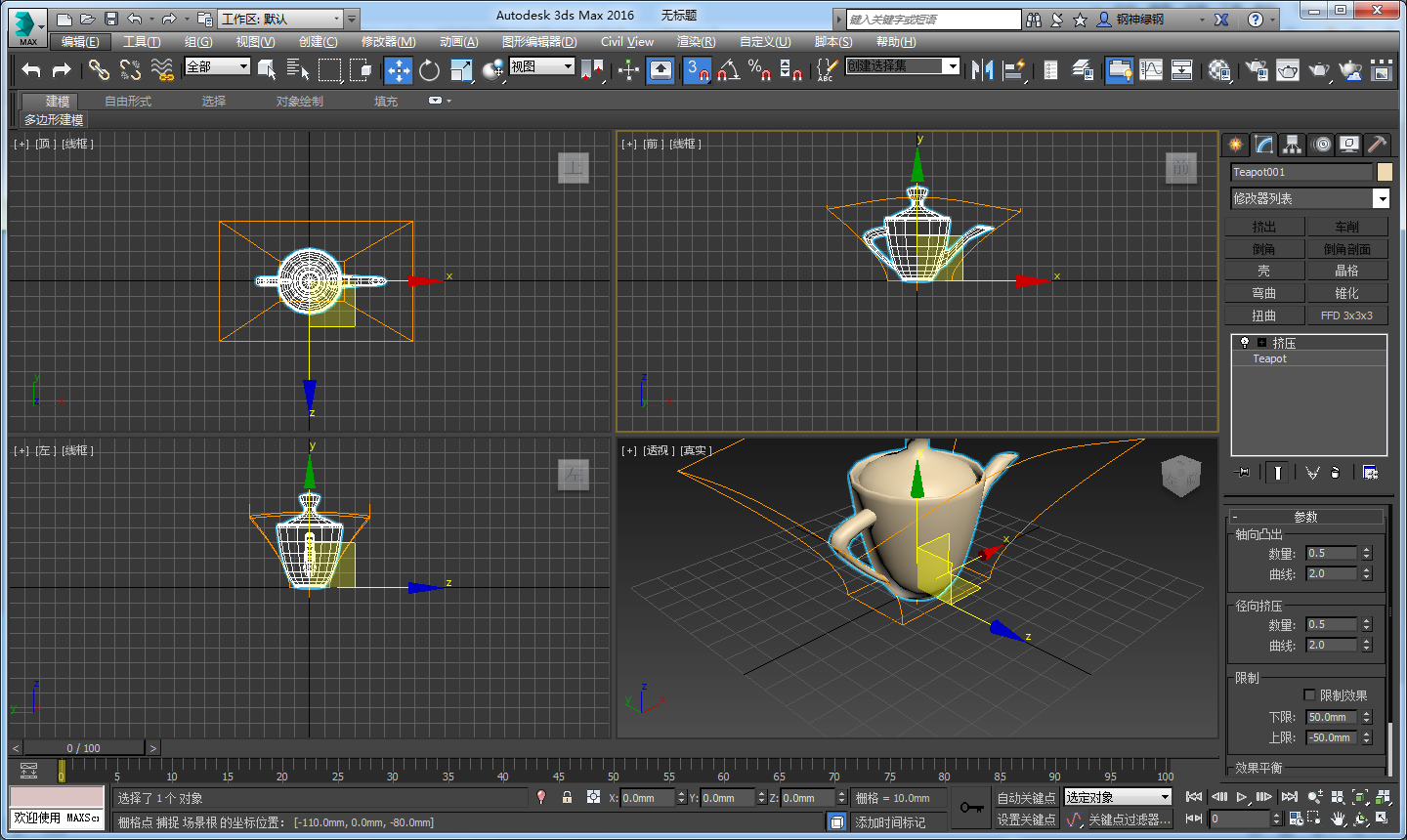Click the Align tool icon
The image size is (1407, 840).
[1014, 69]
